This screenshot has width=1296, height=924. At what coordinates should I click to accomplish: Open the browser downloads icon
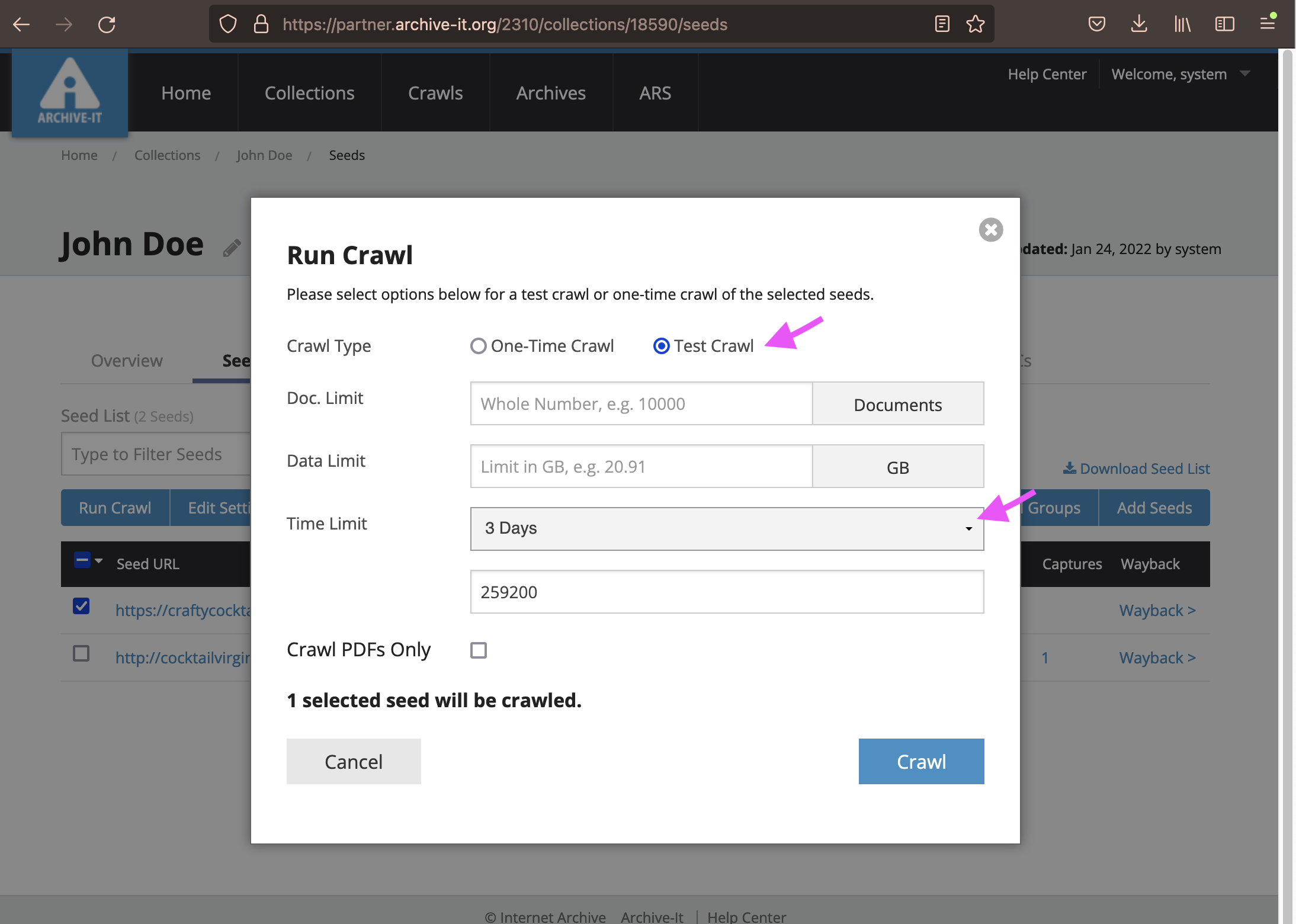1138,24
